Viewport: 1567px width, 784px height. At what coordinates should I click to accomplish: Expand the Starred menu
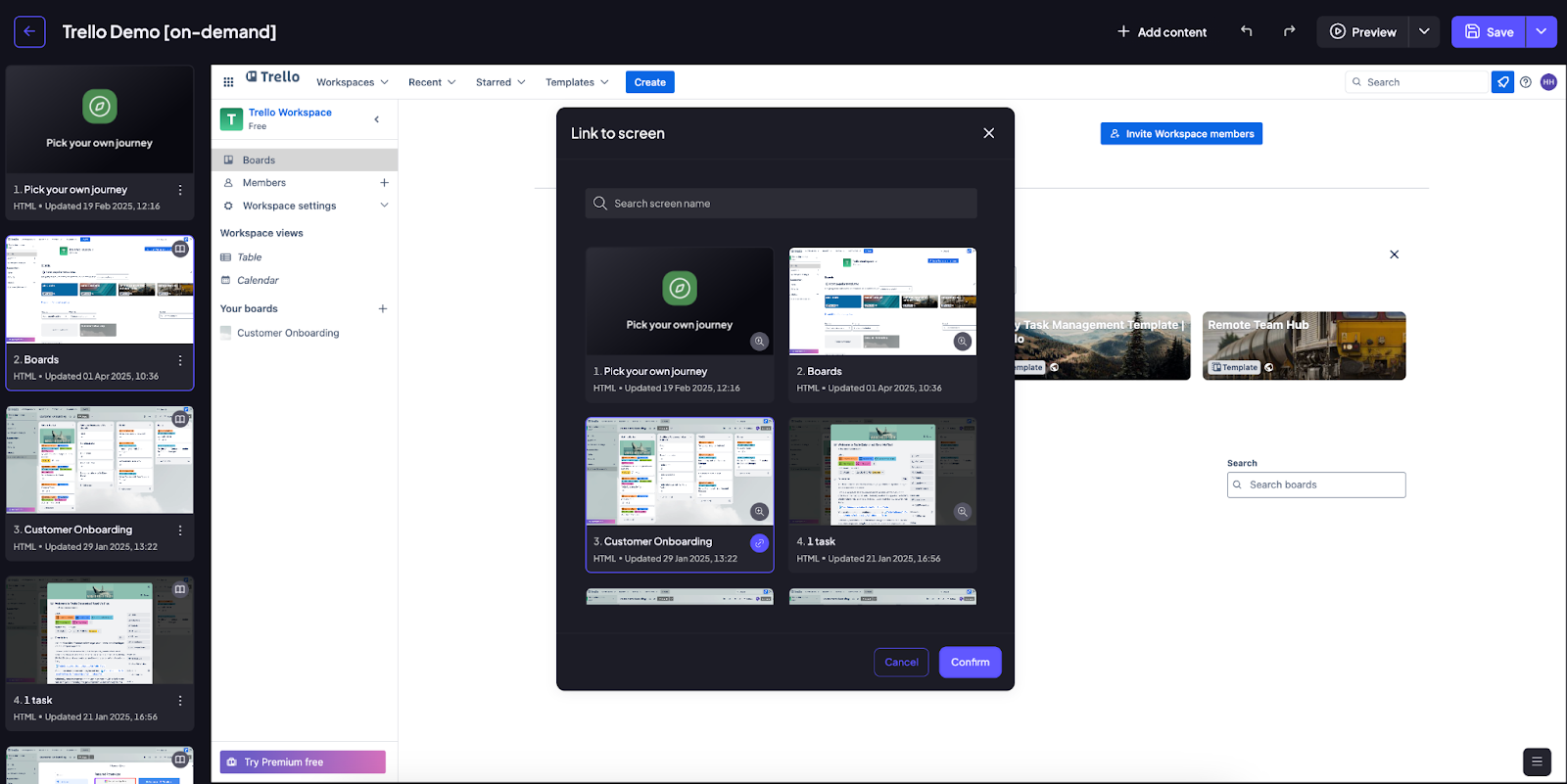(x=500, y=82)
